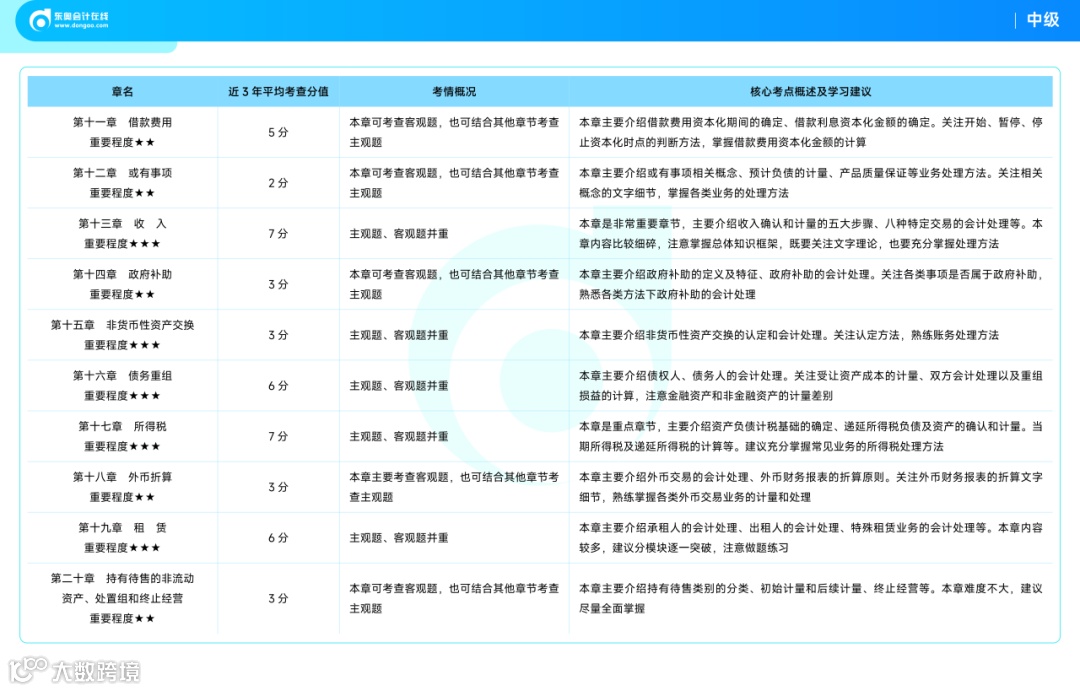Click the 6分 score for 租赁 chapter
The width and height of the screenshot is (1080, 691).
click(278, 537)
